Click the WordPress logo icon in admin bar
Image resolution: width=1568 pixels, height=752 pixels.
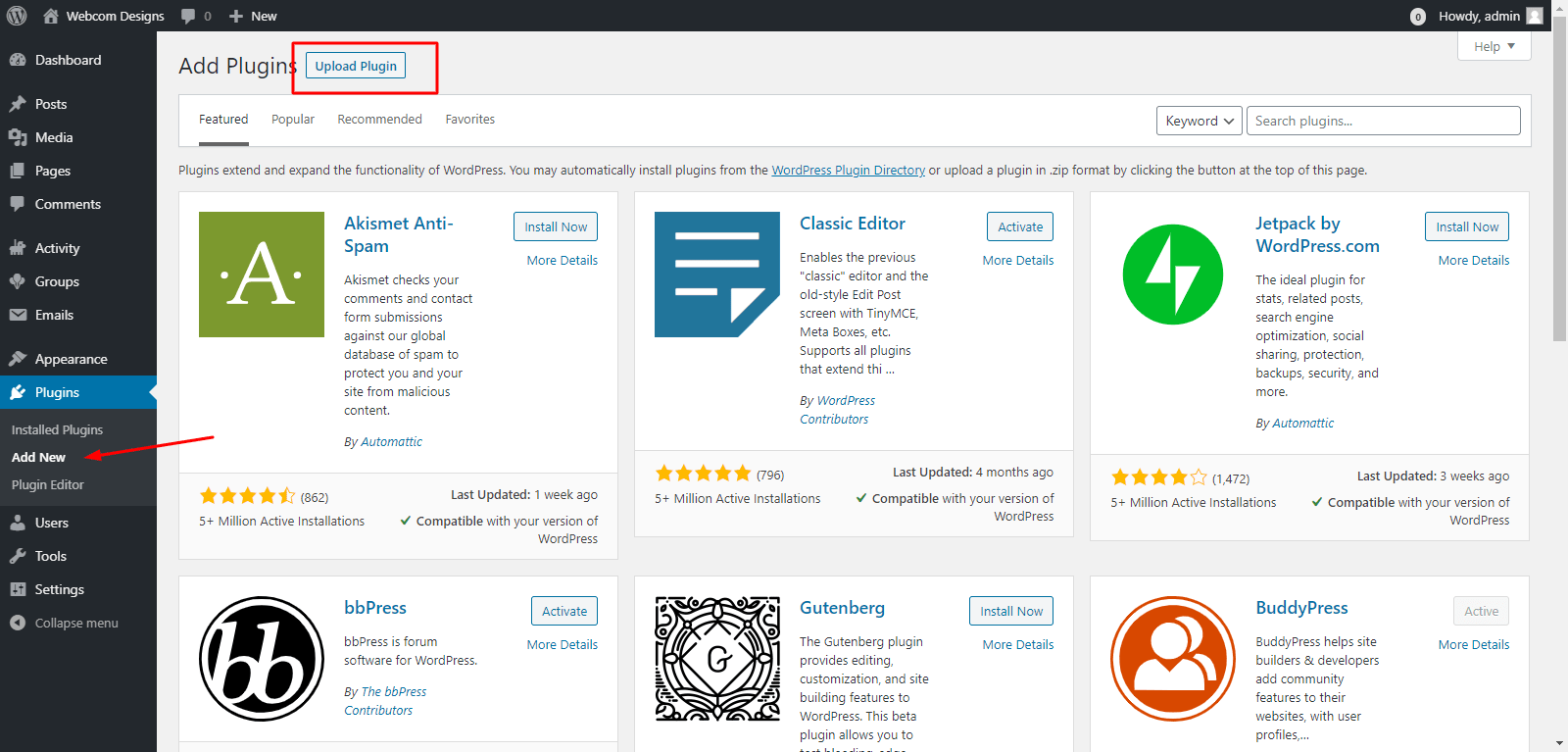click(x=17, y=16)
